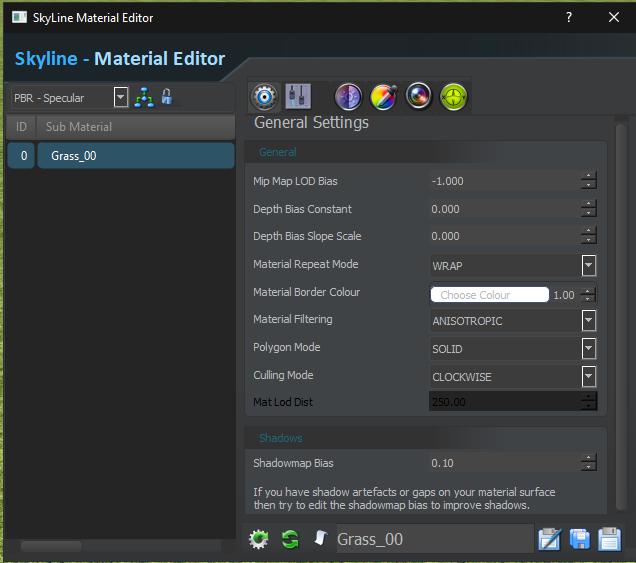Select the purple disc toolbar icon
The width and height of the screenshot is (636, 563).
tap(348, 97)
